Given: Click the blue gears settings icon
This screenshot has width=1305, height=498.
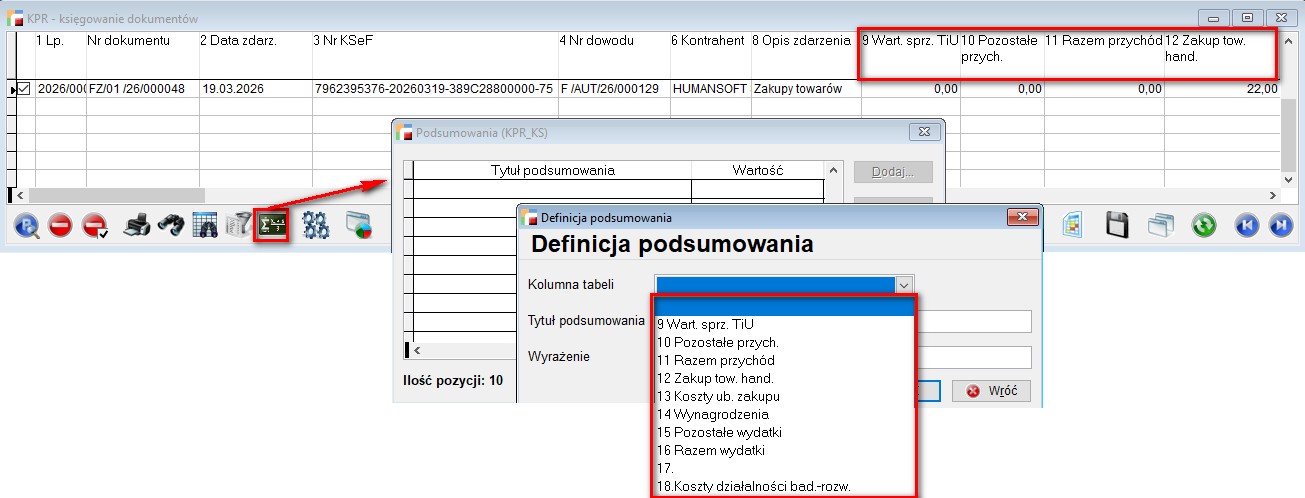Looking at the screenshot, I should click(x=316, y=225).
